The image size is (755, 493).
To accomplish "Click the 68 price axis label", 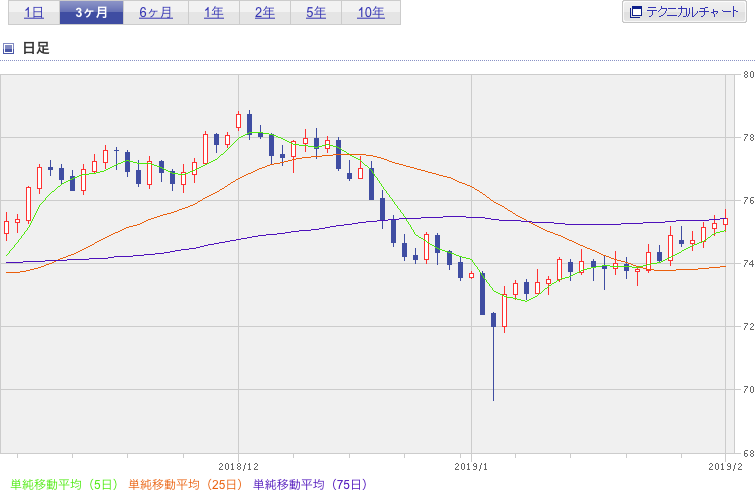I will click(x=748, y=453).
